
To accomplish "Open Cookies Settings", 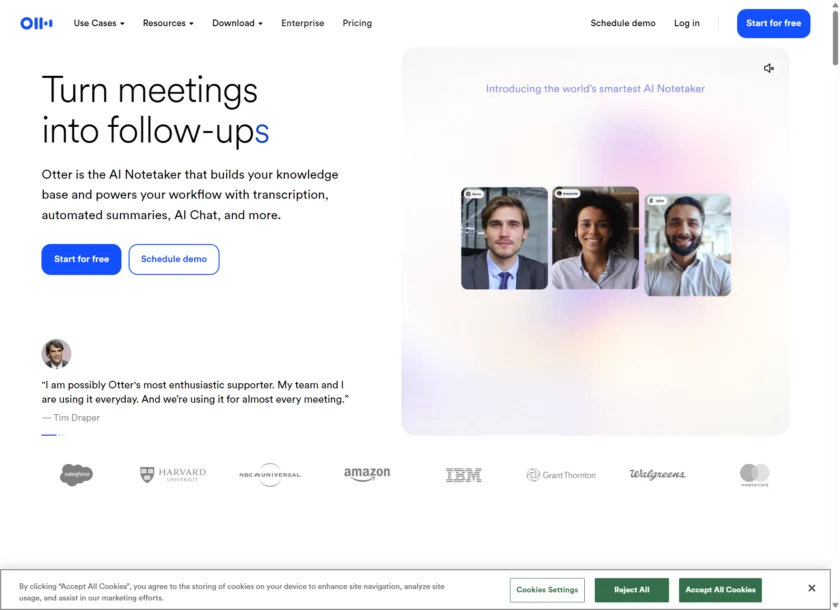I will [547, 590].
